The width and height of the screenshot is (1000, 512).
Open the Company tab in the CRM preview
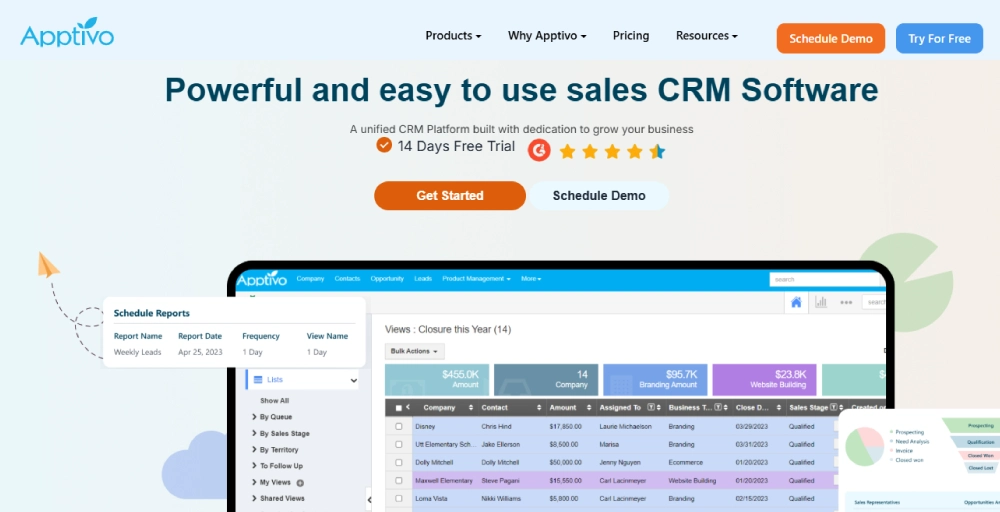pyautogui.click(x=310, y=279)
